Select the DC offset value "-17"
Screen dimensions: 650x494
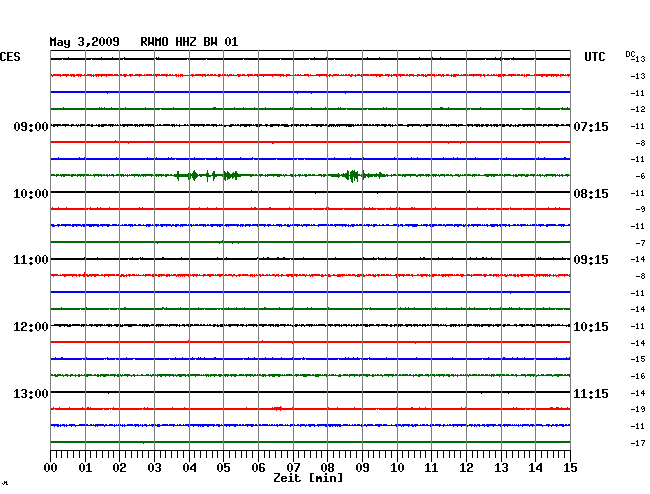click(x=638, y=443)
